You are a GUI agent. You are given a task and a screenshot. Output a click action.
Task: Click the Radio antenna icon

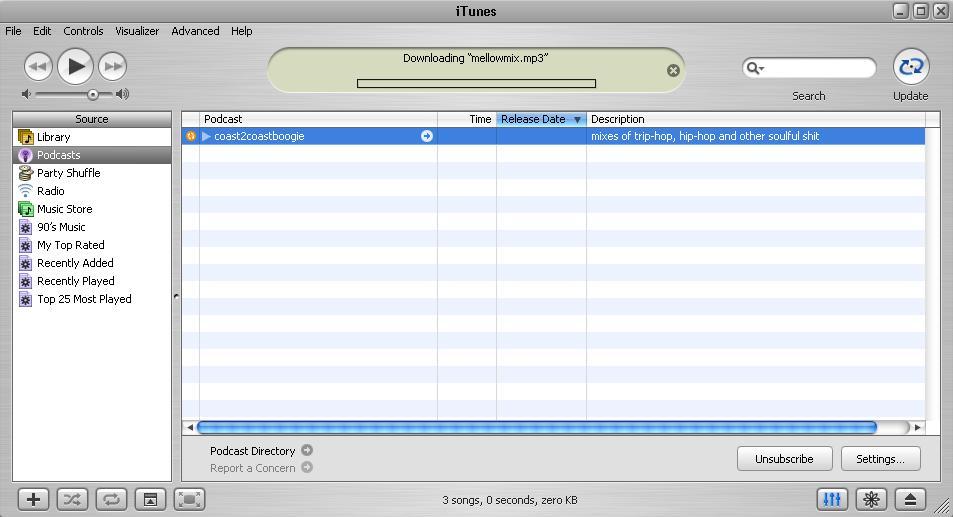point(26,191)
